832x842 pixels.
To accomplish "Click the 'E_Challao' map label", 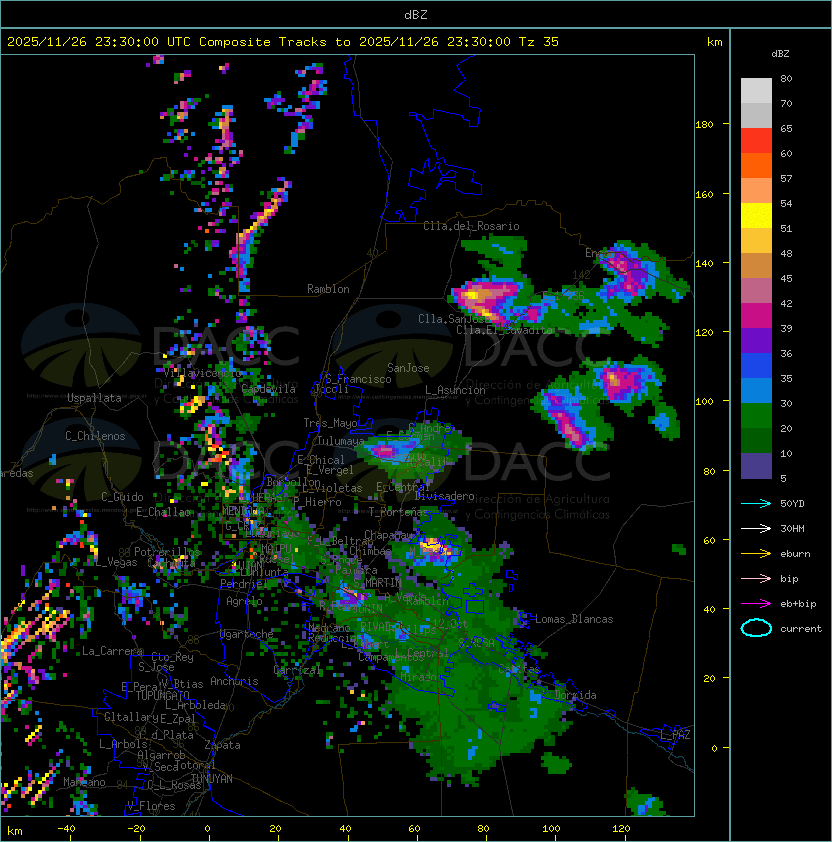I will [163, 512].
